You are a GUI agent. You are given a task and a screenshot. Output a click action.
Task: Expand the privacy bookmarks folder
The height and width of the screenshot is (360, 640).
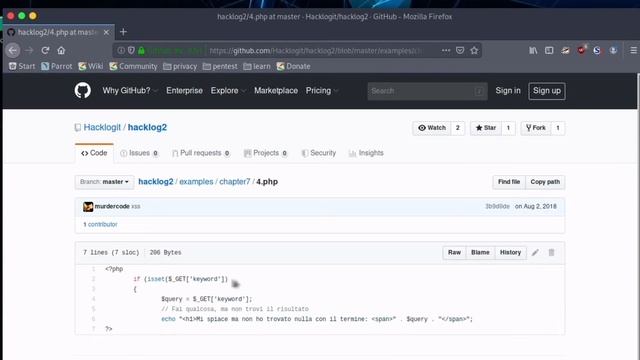[180, 66]
